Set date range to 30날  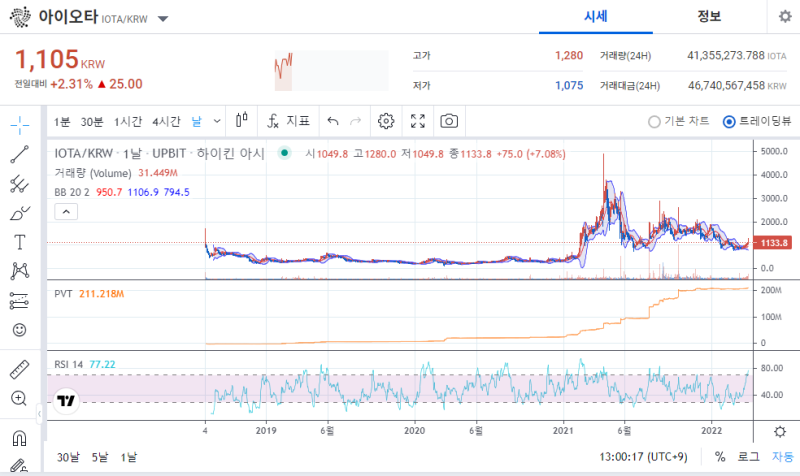(68, 457)
